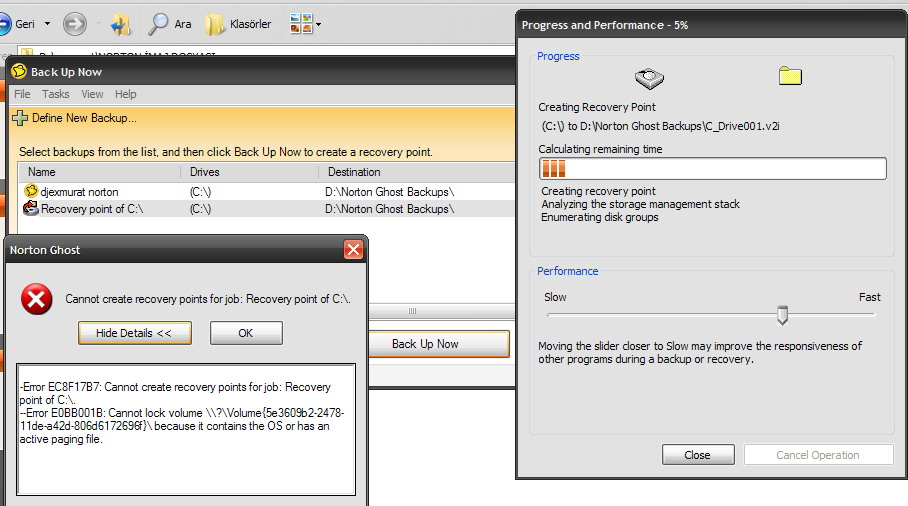Open the Help menu

(x=126, y=94)
